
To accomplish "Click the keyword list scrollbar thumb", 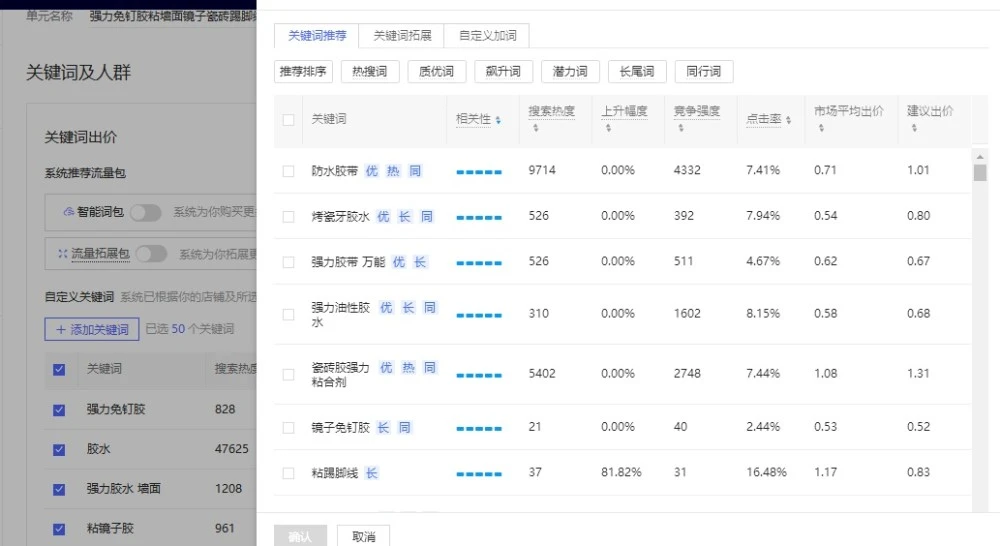I will [x=980, y=173].
